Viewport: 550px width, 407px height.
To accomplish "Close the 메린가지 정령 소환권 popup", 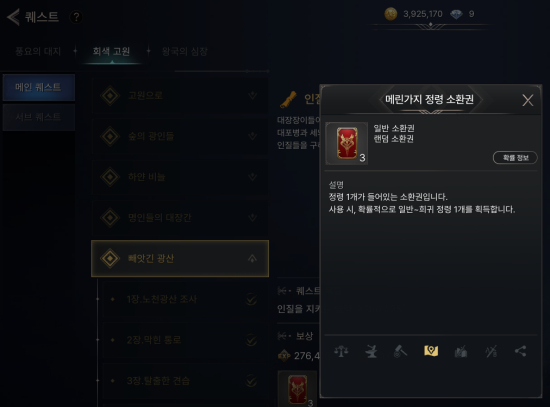I will (x=528, y=100).
